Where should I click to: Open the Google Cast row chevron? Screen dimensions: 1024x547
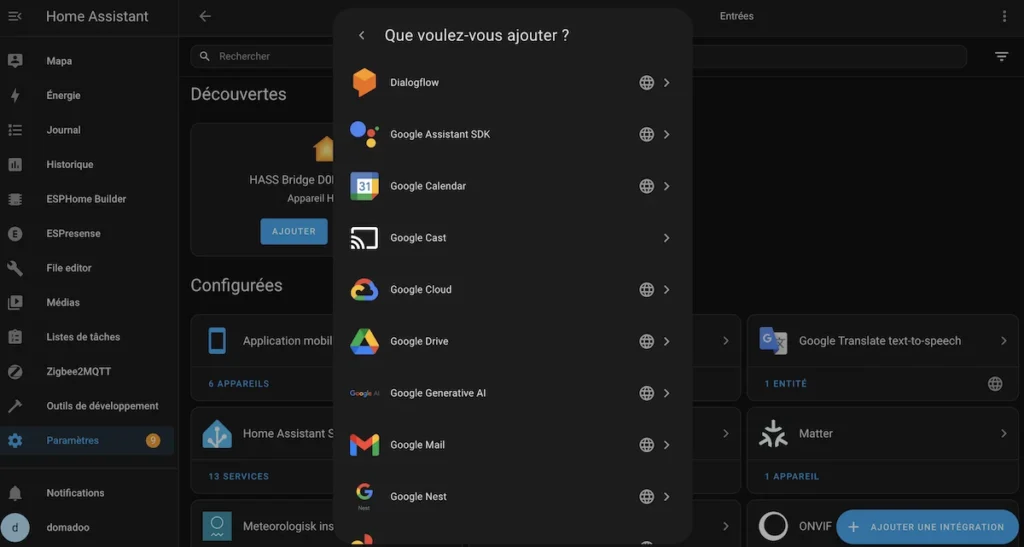click(x=667, y=238)
